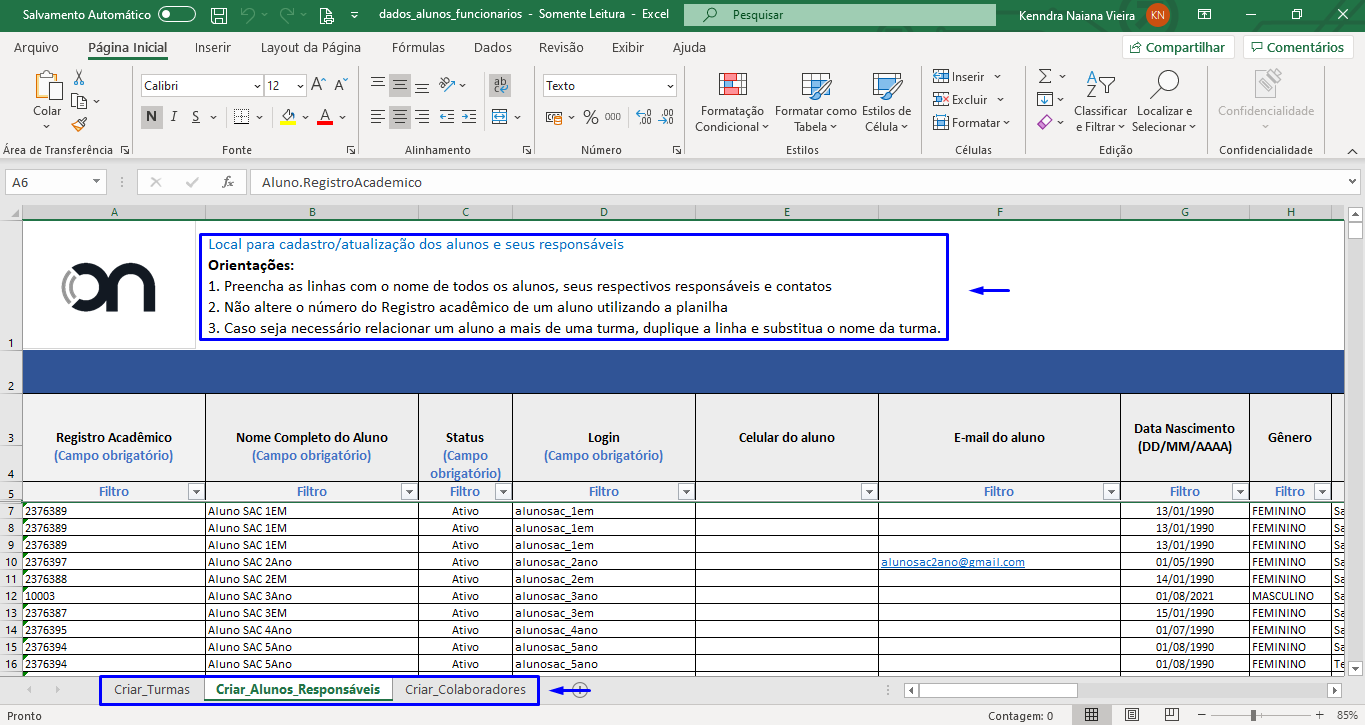The height and width of the screenshot is (725, 1365).
Task: Open the Fórmulas ribbon tab
Action: (x=418, y=47)
